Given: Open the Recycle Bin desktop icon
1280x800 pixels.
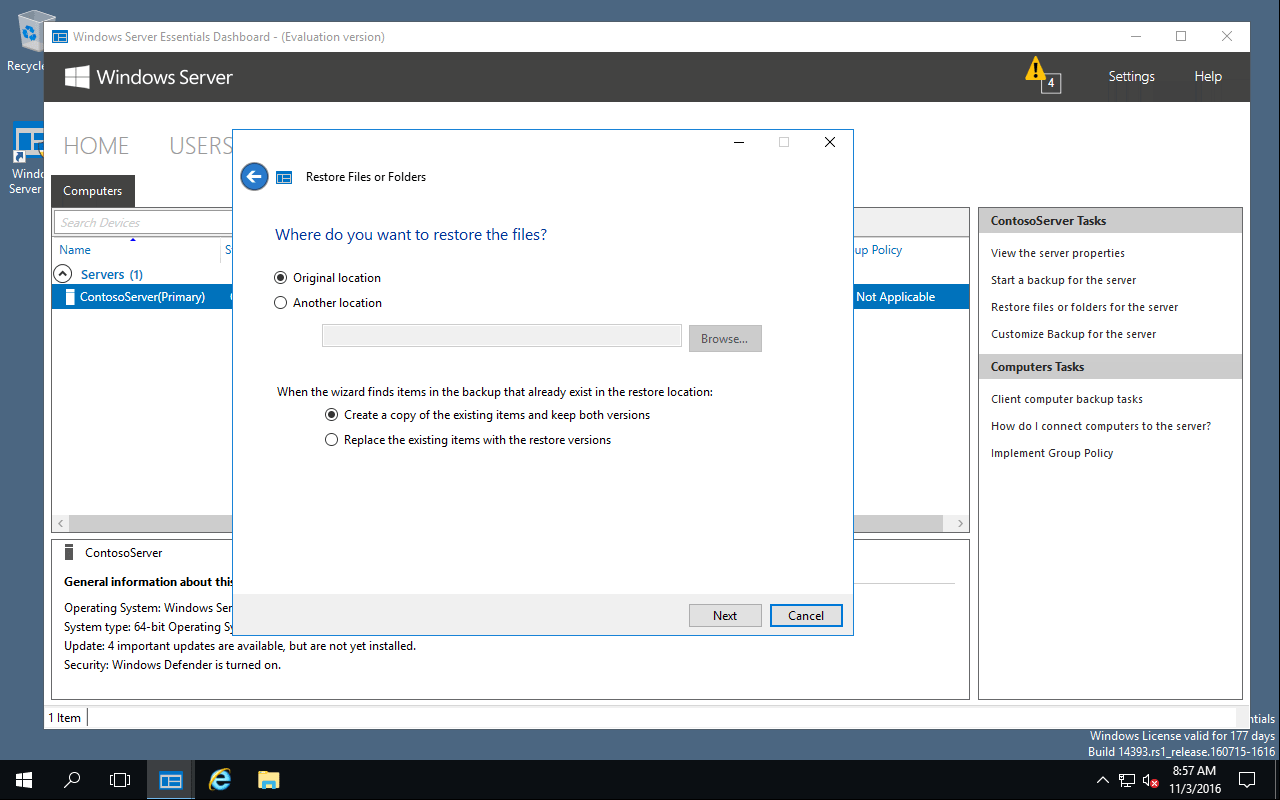Looking at the screenshot, I should click(28, 42).
